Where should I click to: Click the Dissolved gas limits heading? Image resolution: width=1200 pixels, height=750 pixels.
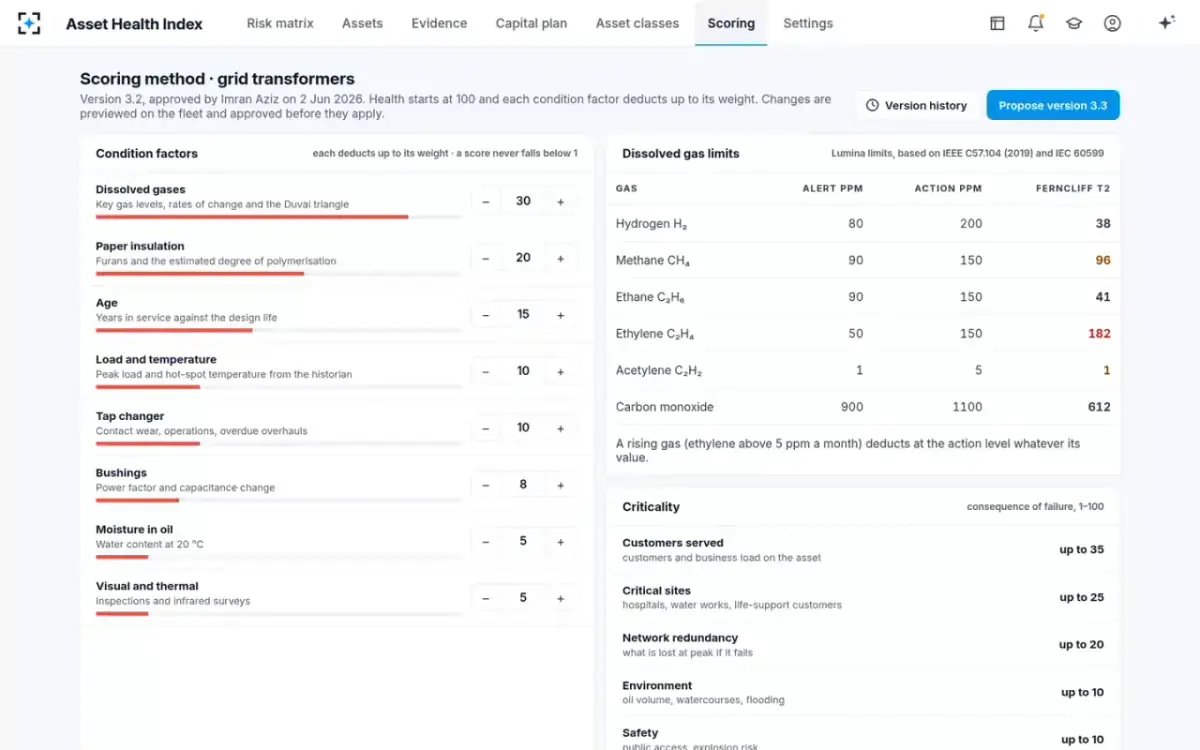pos(681,154)
